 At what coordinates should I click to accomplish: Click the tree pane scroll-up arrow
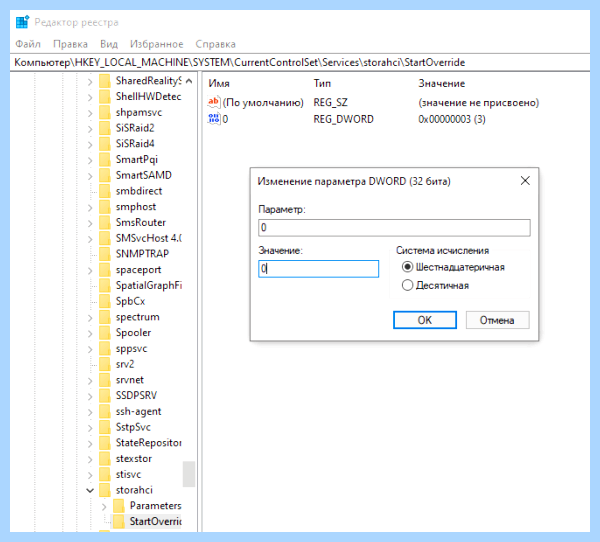pos(189,81)
